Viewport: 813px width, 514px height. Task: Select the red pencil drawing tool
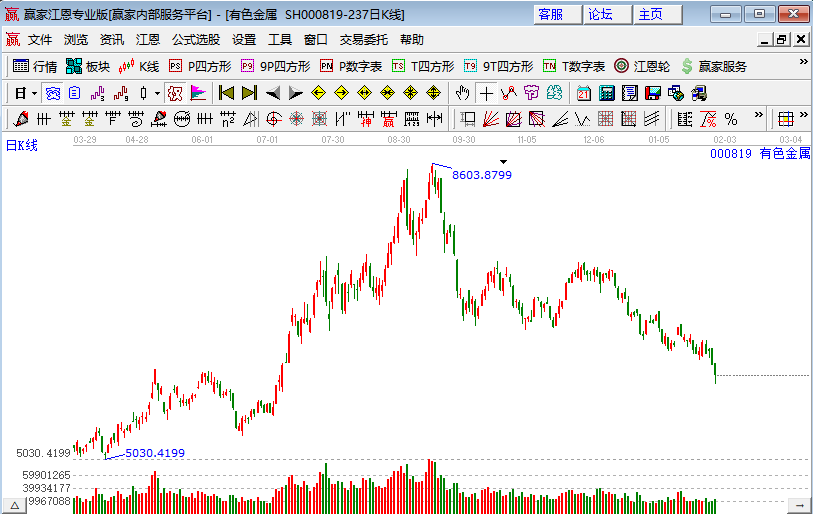point(21,119)
